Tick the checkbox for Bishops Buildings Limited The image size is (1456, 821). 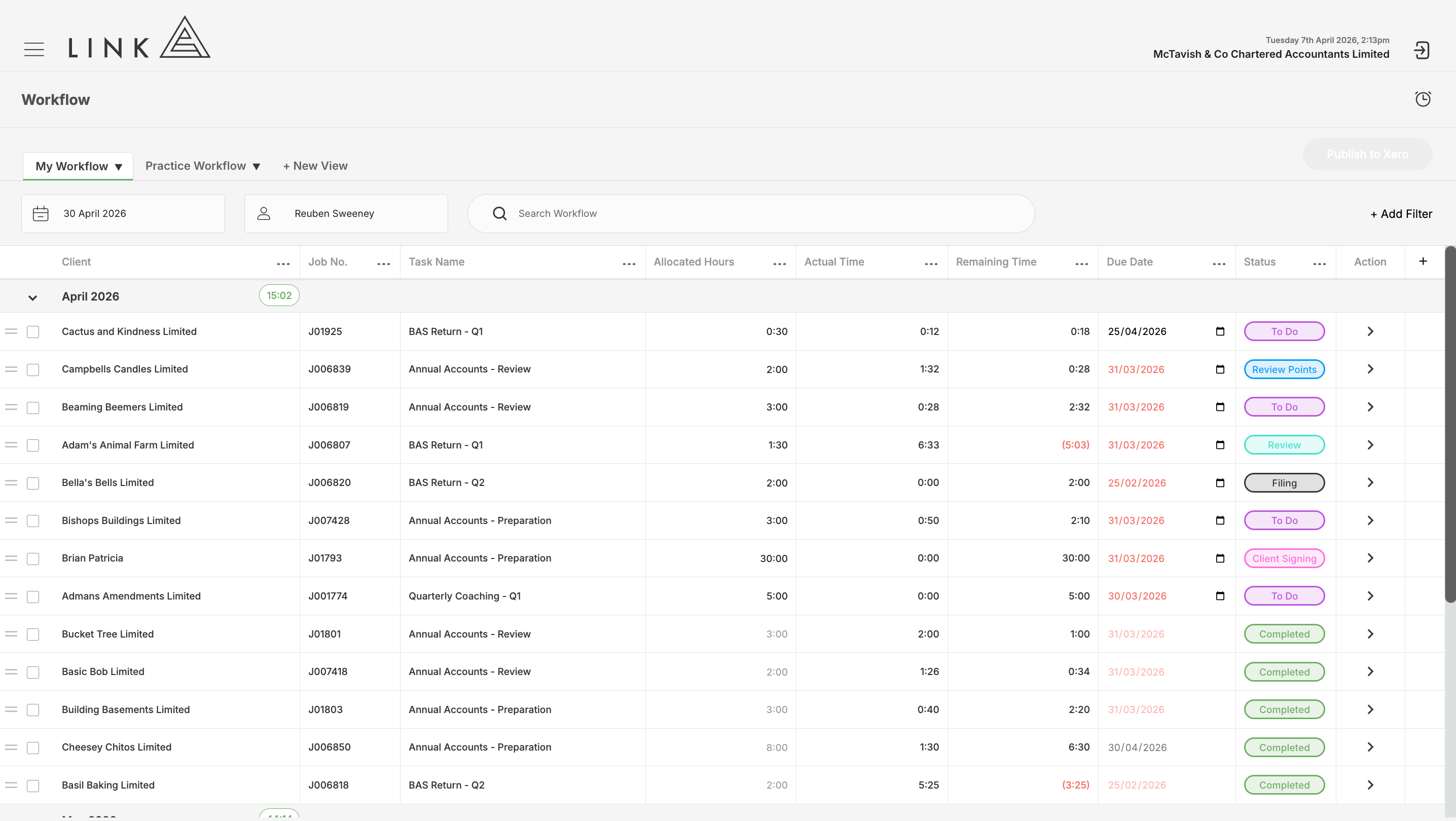pyautogui.click(x=33, y=521)
